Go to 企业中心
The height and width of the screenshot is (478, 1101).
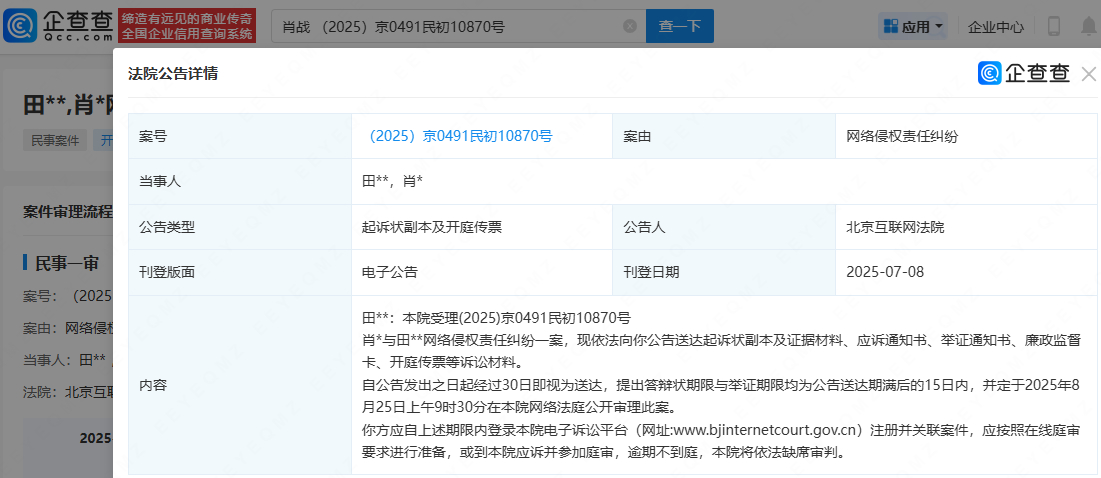coord(995,27)
